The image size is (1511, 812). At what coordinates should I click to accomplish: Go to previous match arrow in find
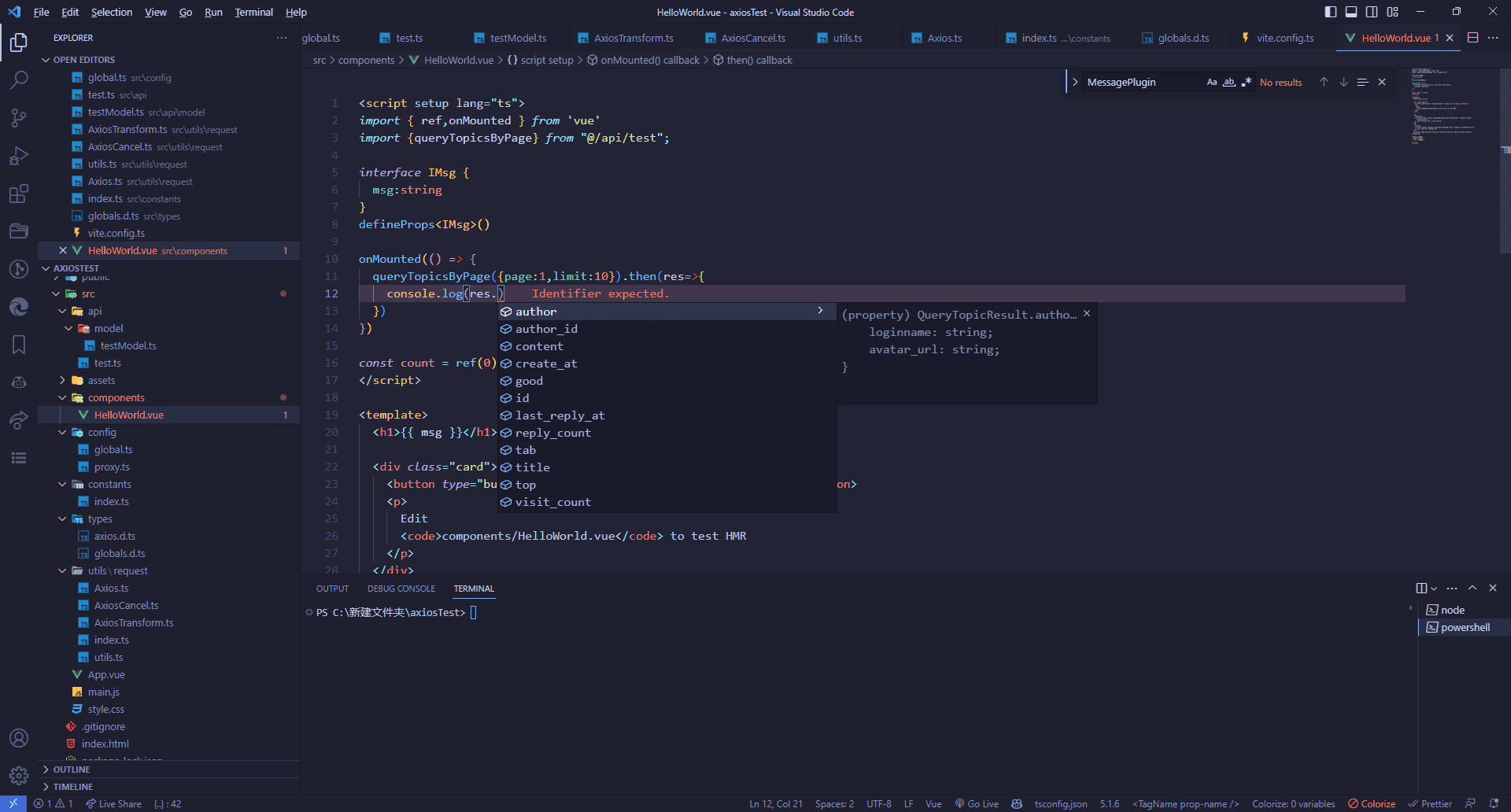[1324, 82]
